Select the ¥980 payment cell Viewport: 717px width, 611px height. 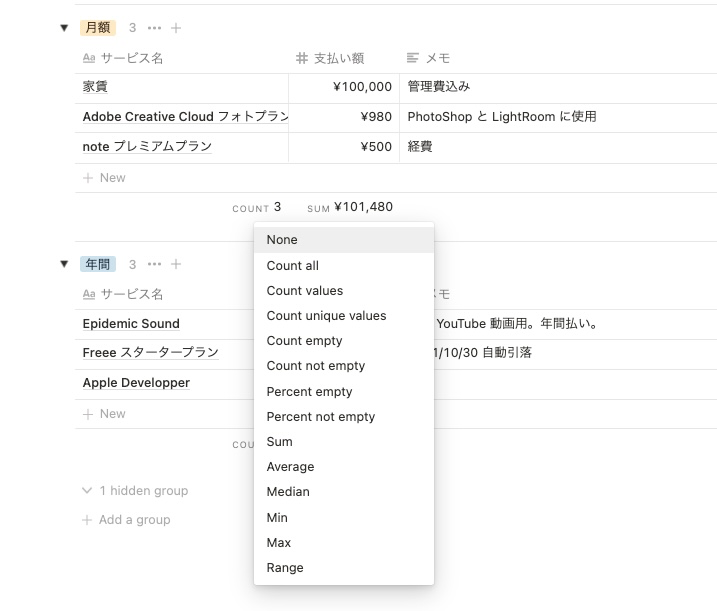click(344, 118)
